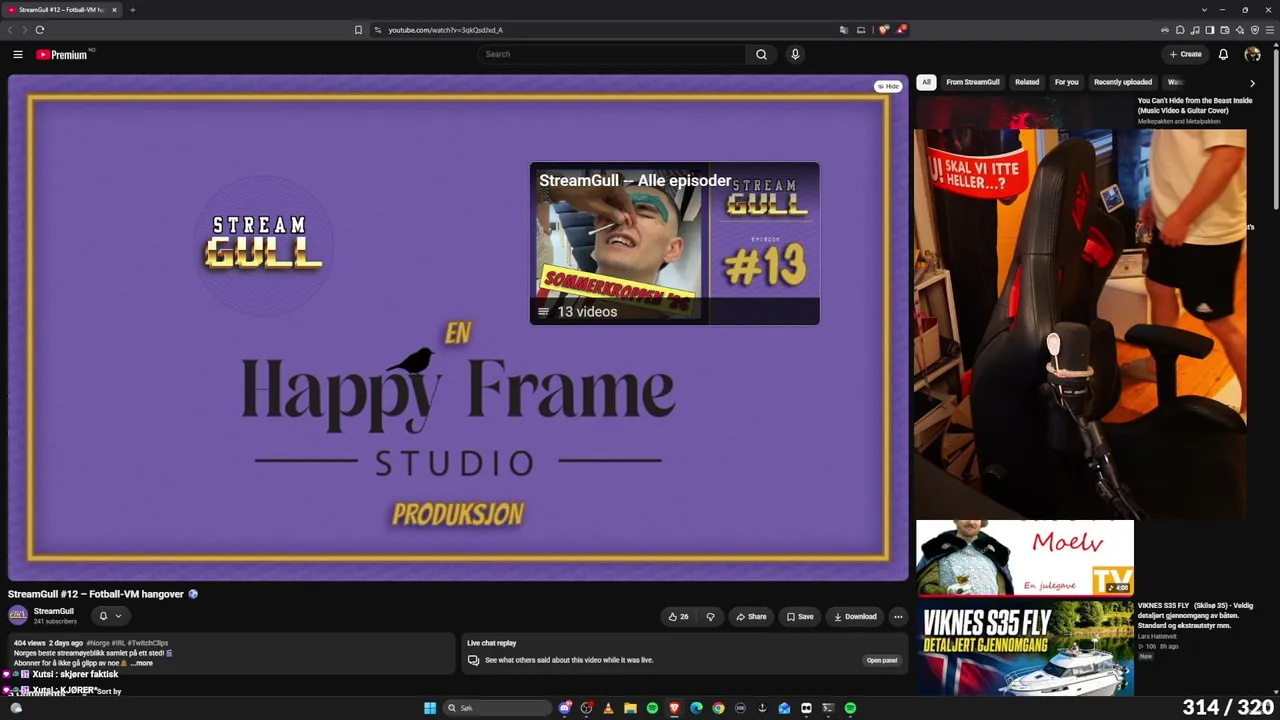Open YouTube notifications bell

click(1223, 55)
